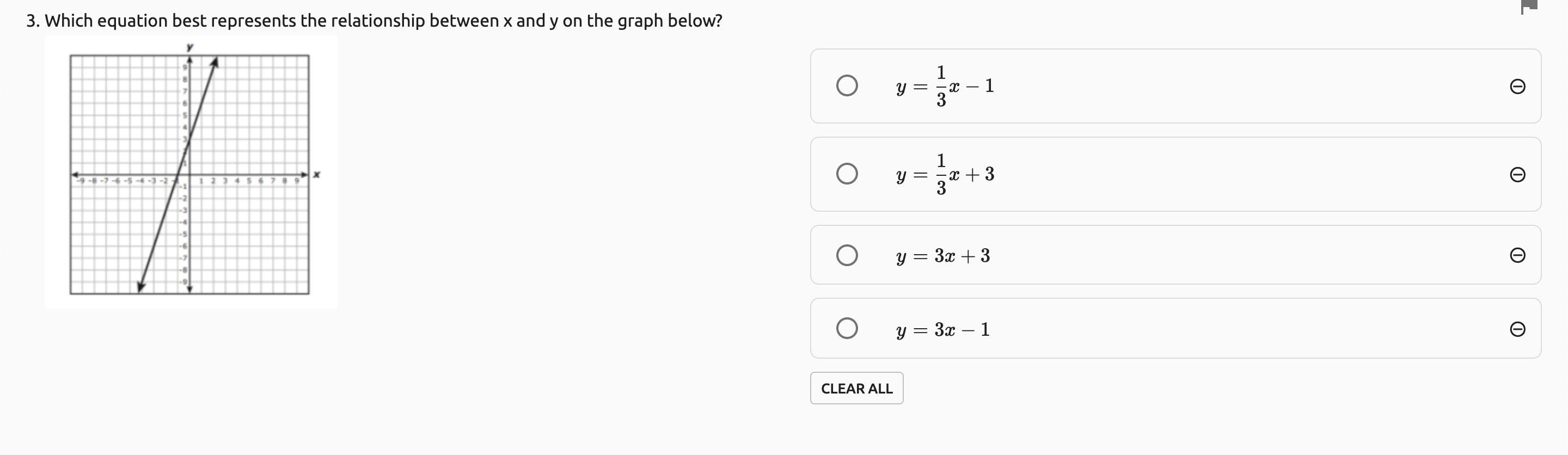This screenshot has height=455, width=1568.
Task: Flag question 3 for review
Action: click(1528, 6)
